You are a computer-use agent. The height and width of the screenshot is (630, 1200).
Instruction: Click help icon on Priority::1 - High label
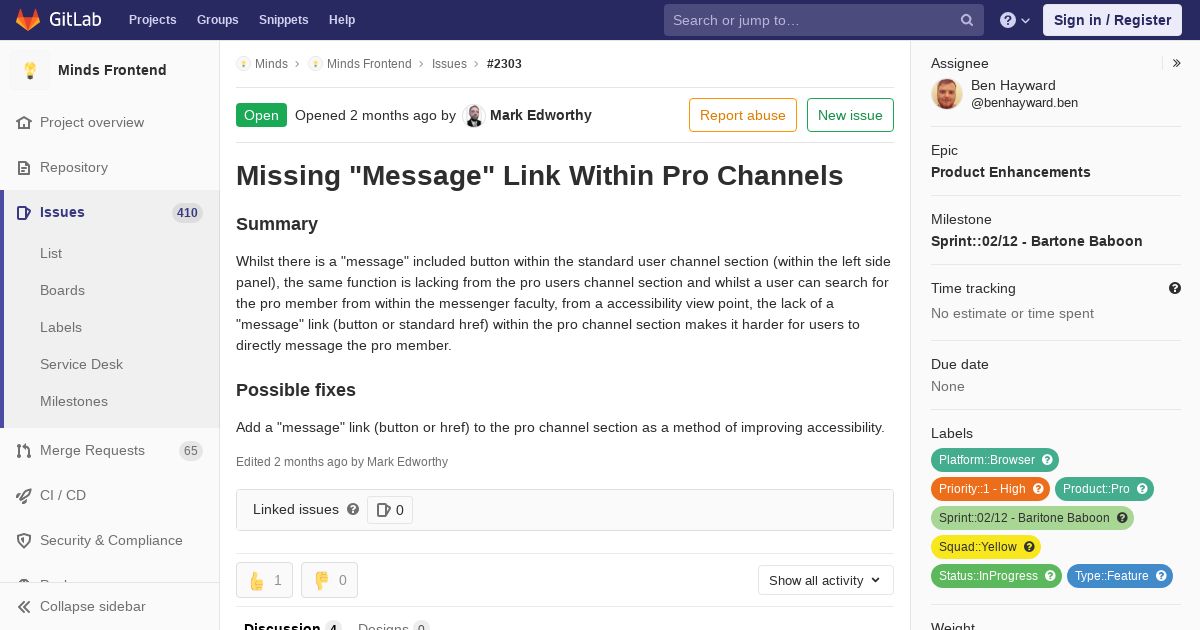(x=1038, y=489)
